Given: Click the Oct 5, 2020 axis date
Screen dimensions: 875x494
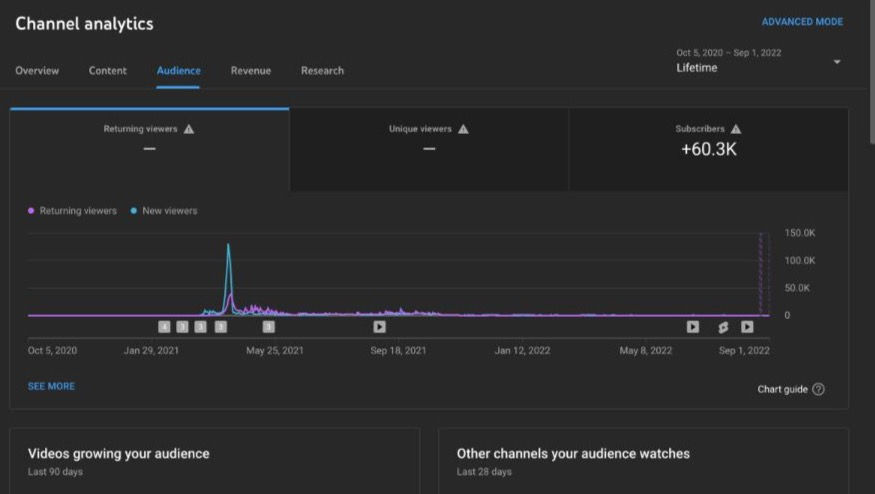Looking at the screenshot, I should click(x=52, y=351).
